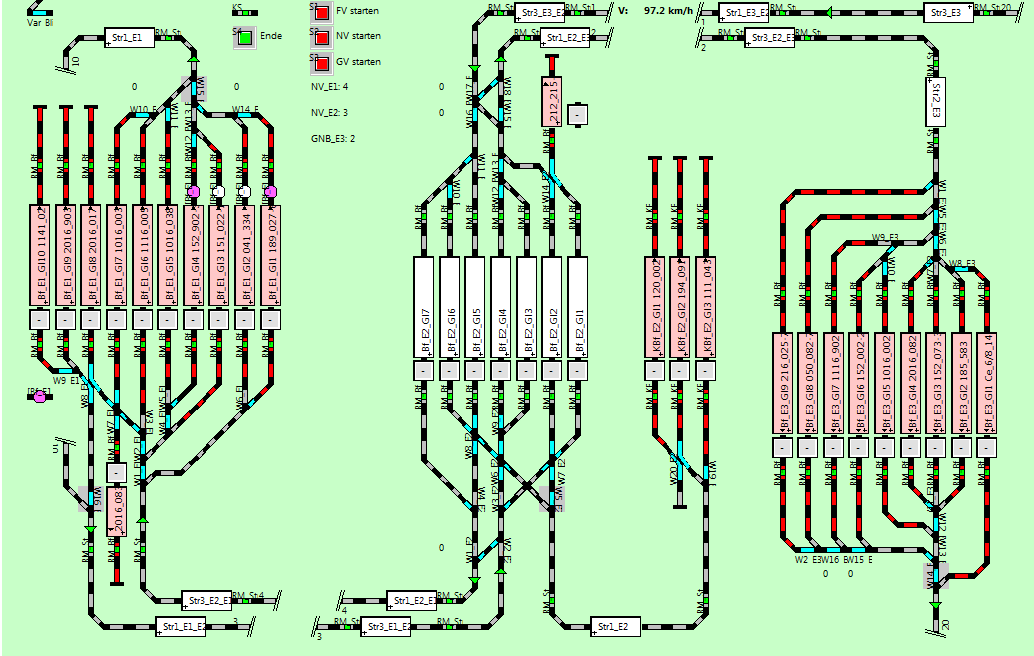This screenshot has height=656, width=1034.
Task: Toggle the red FV starten switch
Action: point(322,14)
